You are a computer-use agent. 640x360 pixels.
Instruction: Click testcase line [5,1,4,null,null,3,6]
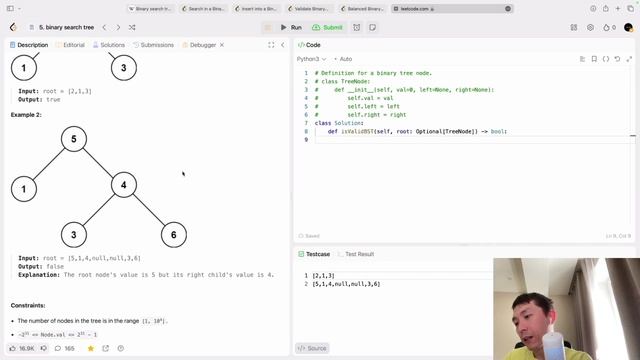[346, 284]
